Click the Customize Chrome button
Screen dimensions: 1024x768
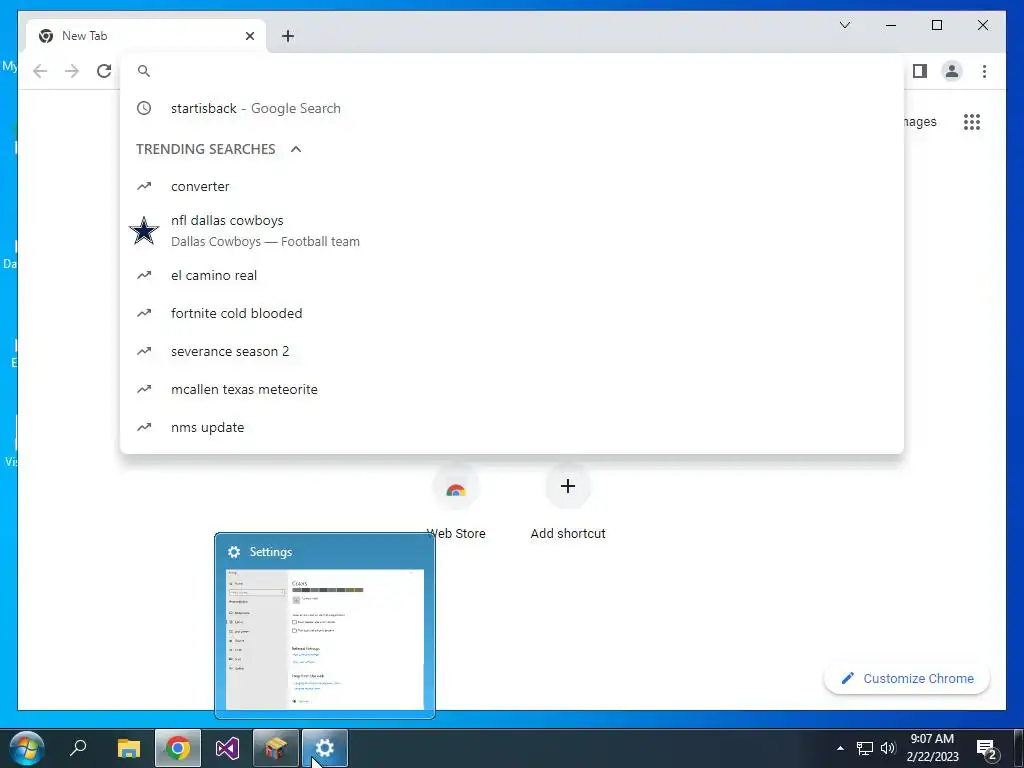pos(907,679)
